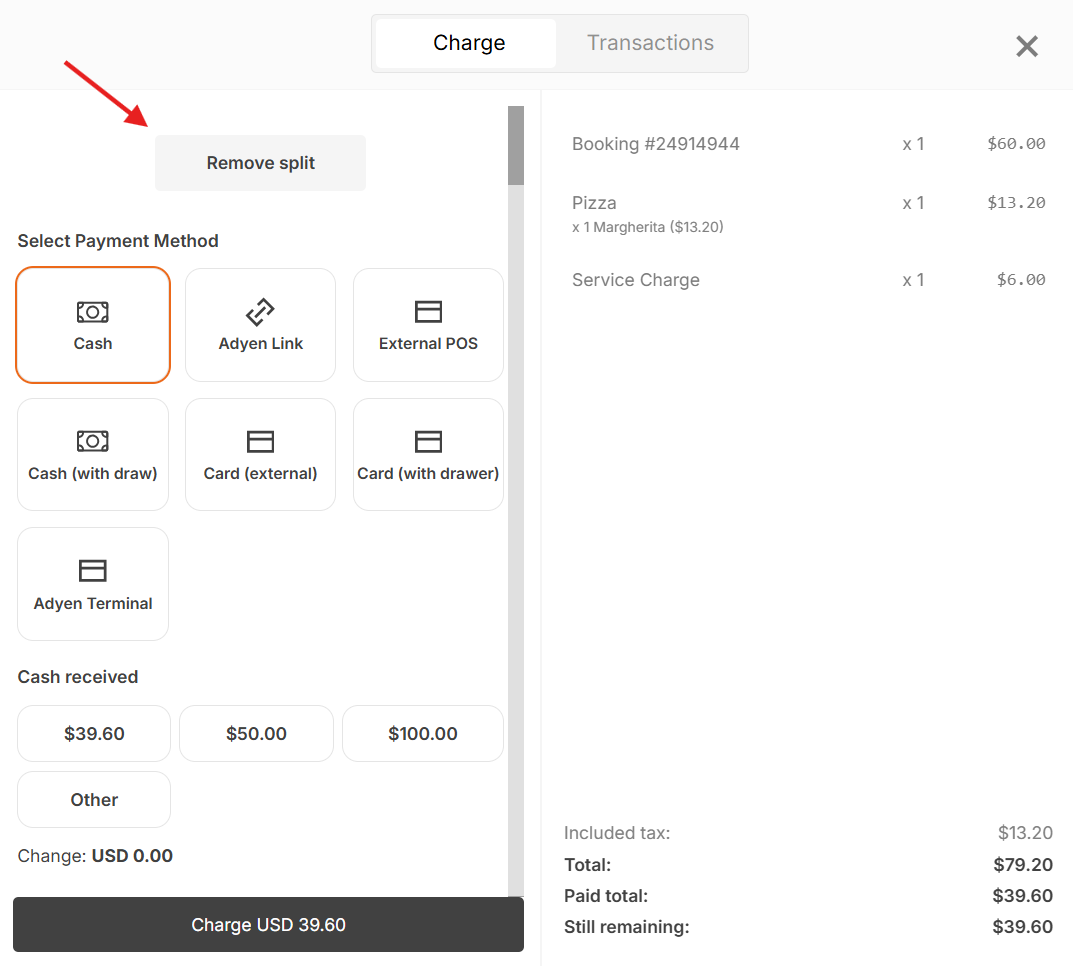Image resolution: width=1073 pixels, height=966 pixels.
Task: Click the Remove split button
Action: tap(260, 163)
